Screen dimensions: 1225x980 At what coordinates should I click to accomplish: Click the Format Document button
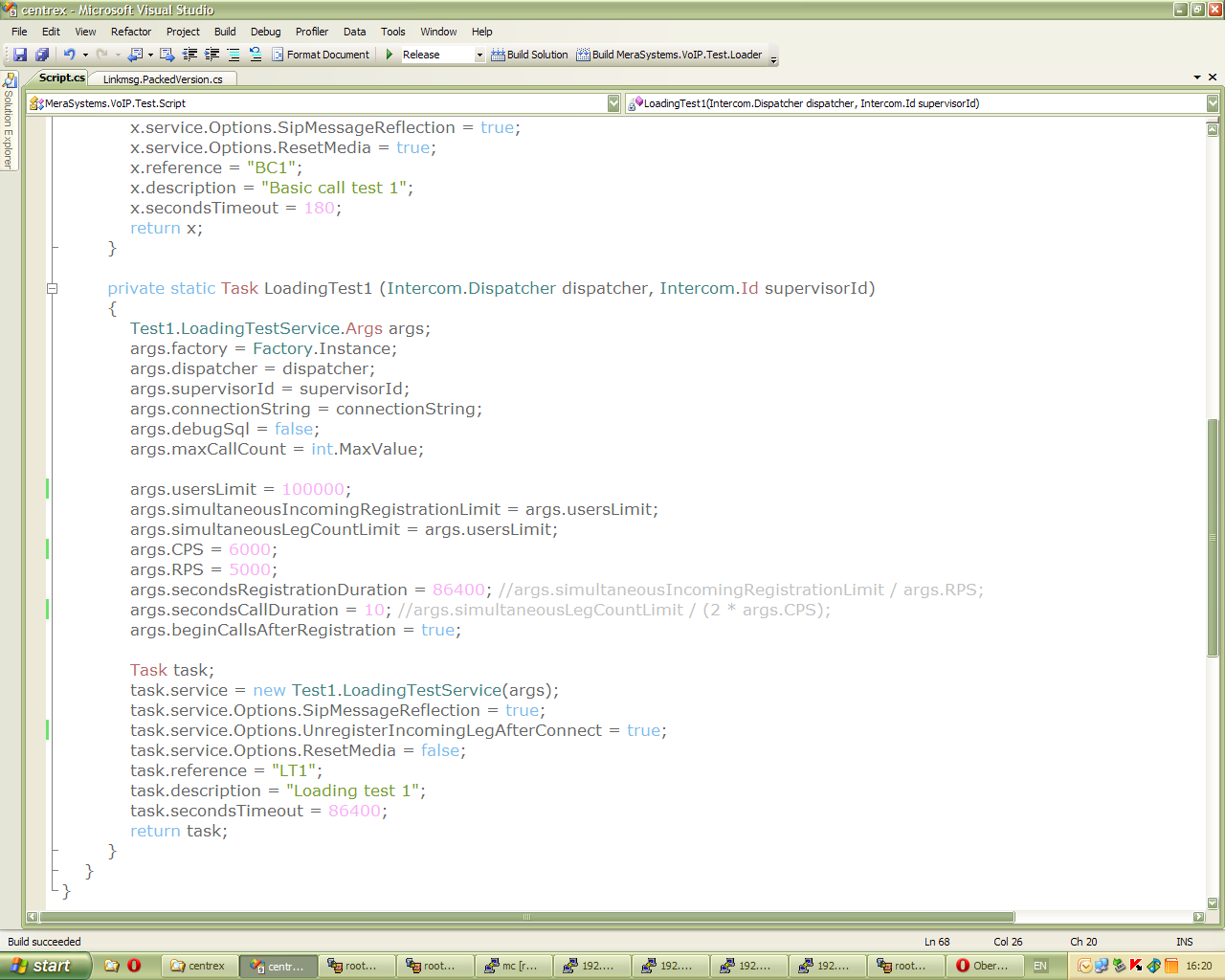coord(321,55)
